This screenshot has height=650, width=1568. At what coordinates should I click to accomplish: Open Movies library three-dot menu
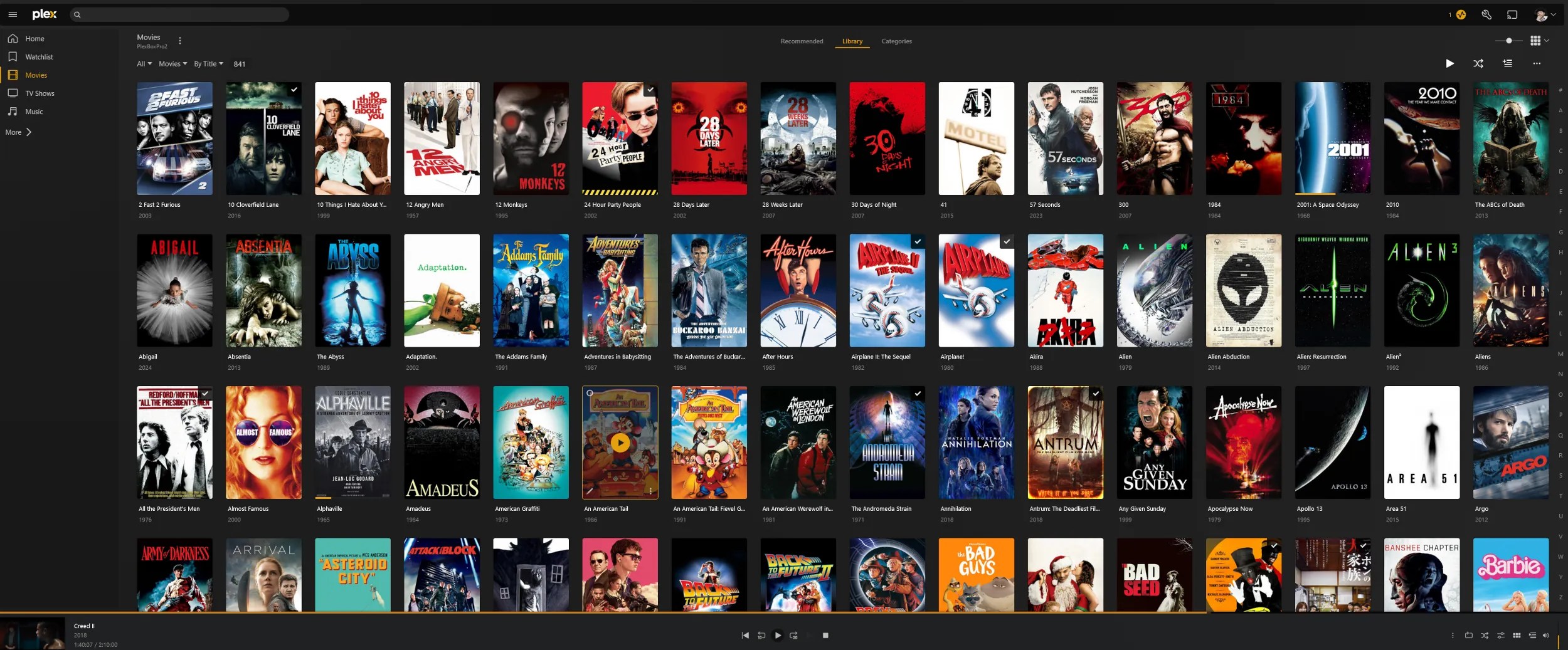180,41
